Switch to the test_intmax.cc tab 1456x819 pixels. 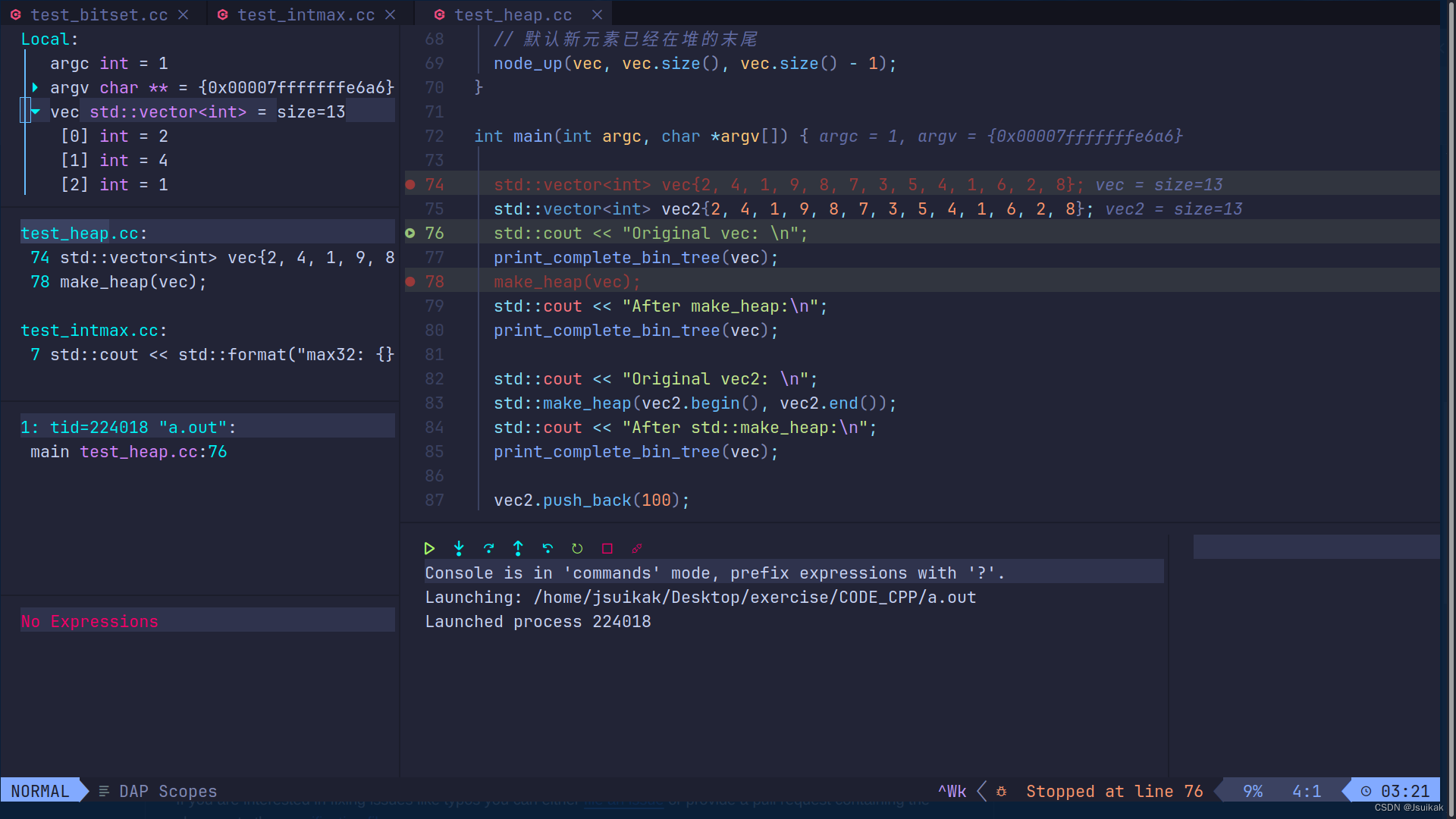point(306,14)
